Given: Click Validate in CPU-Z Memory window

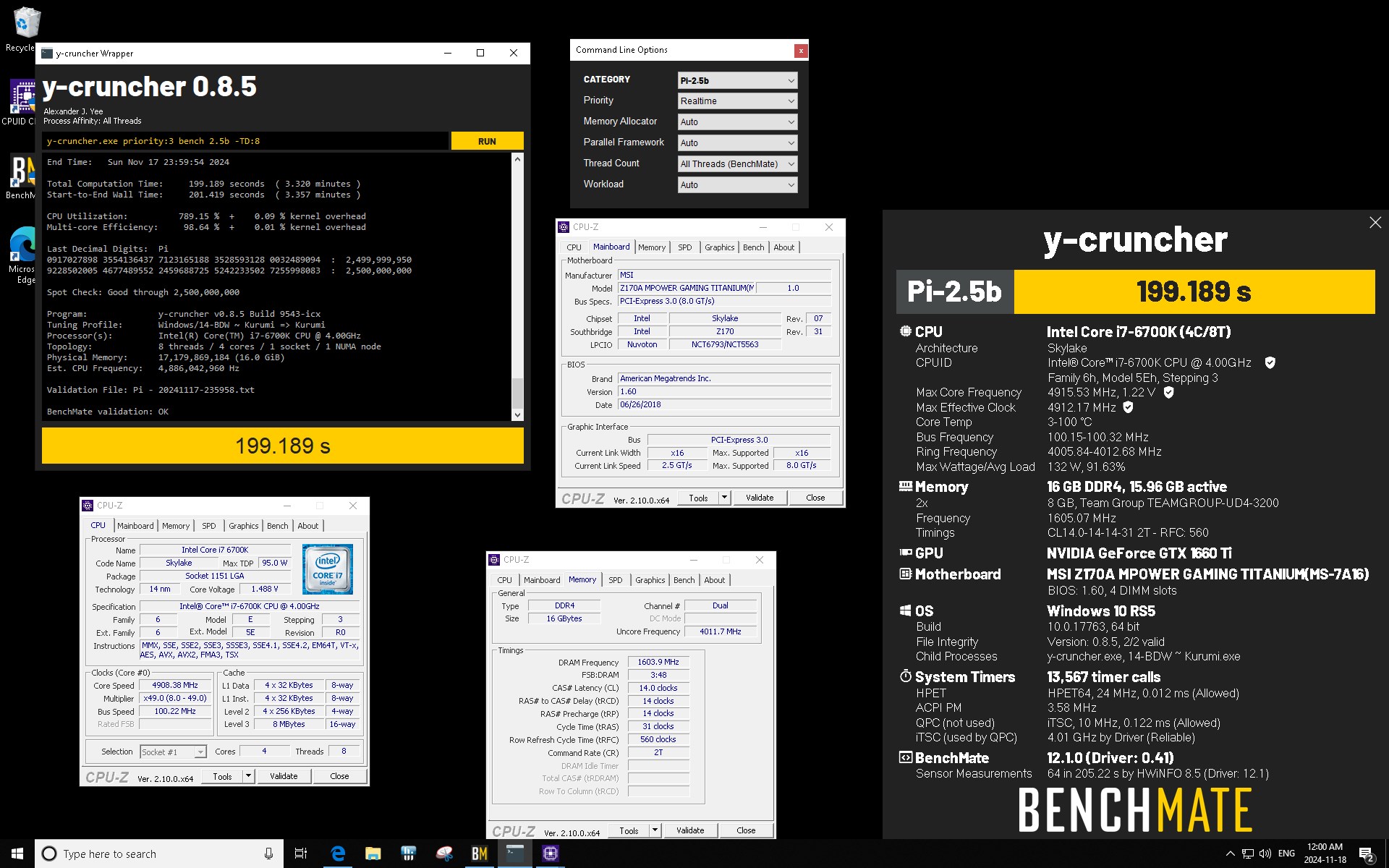Looking at the screenshot, I should (x=690, y=830).
